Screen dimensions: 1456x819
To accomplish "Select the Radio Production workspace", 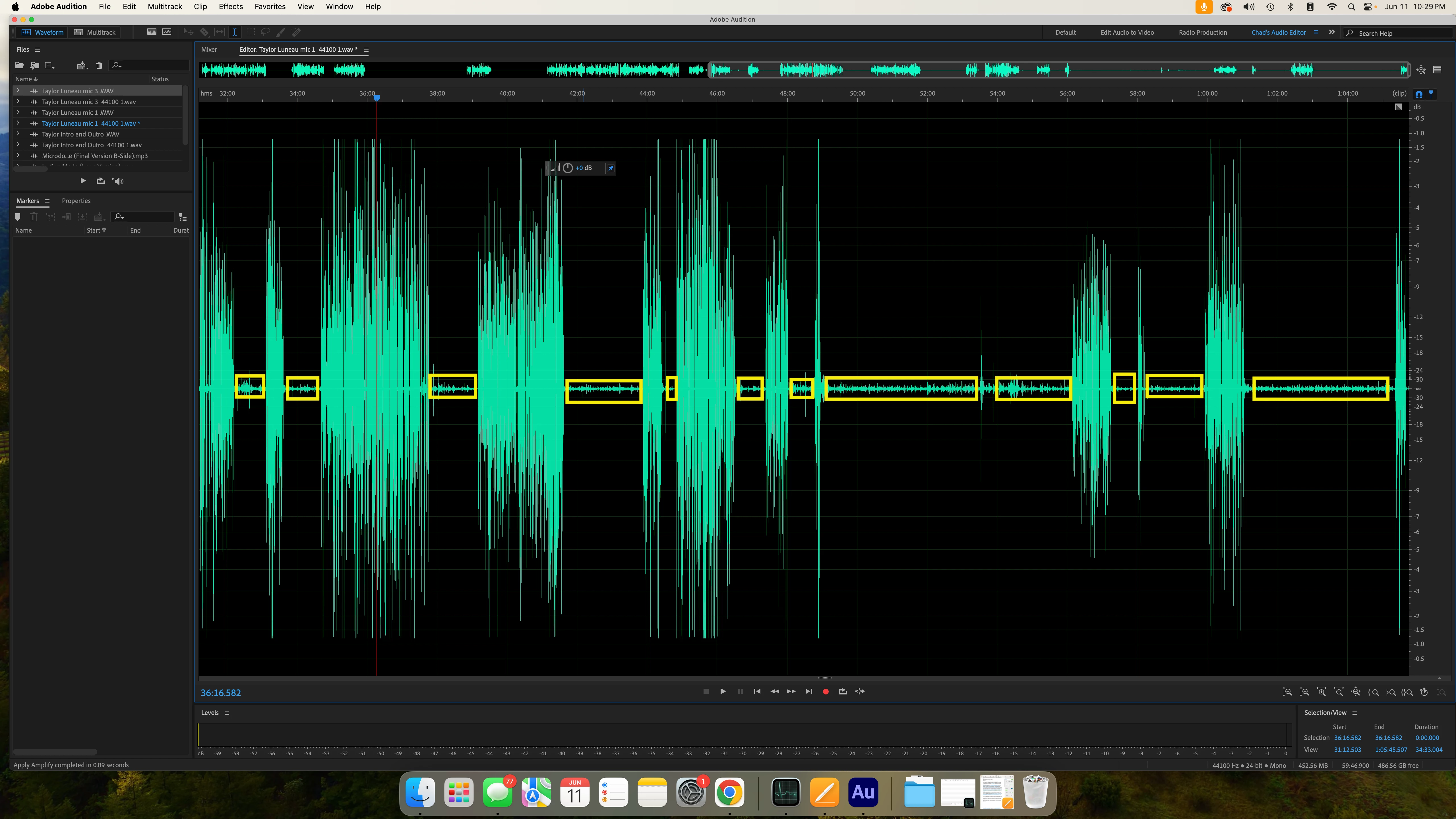I will [x=1202, y=32].
